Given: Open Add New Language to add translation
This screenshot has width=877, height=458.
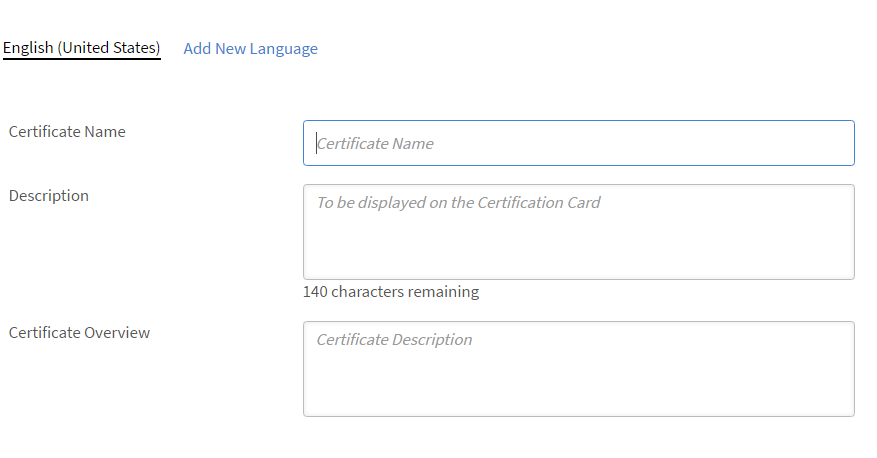Looking at the screenshot, I should click(251, 49).
